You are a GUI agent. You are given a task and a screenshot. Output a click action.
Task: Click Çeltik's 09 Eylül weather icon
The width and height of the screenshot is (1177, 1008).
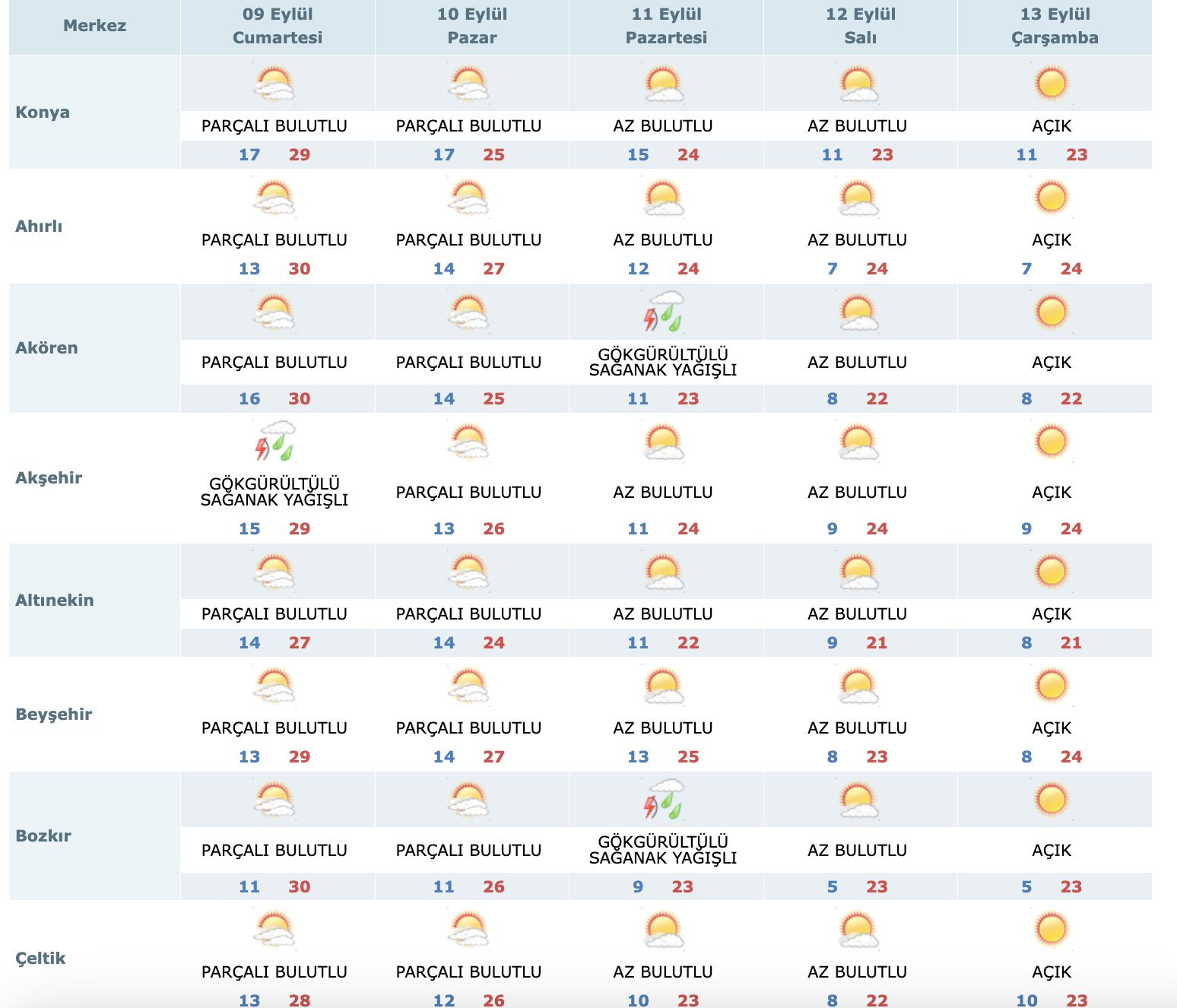274,930
